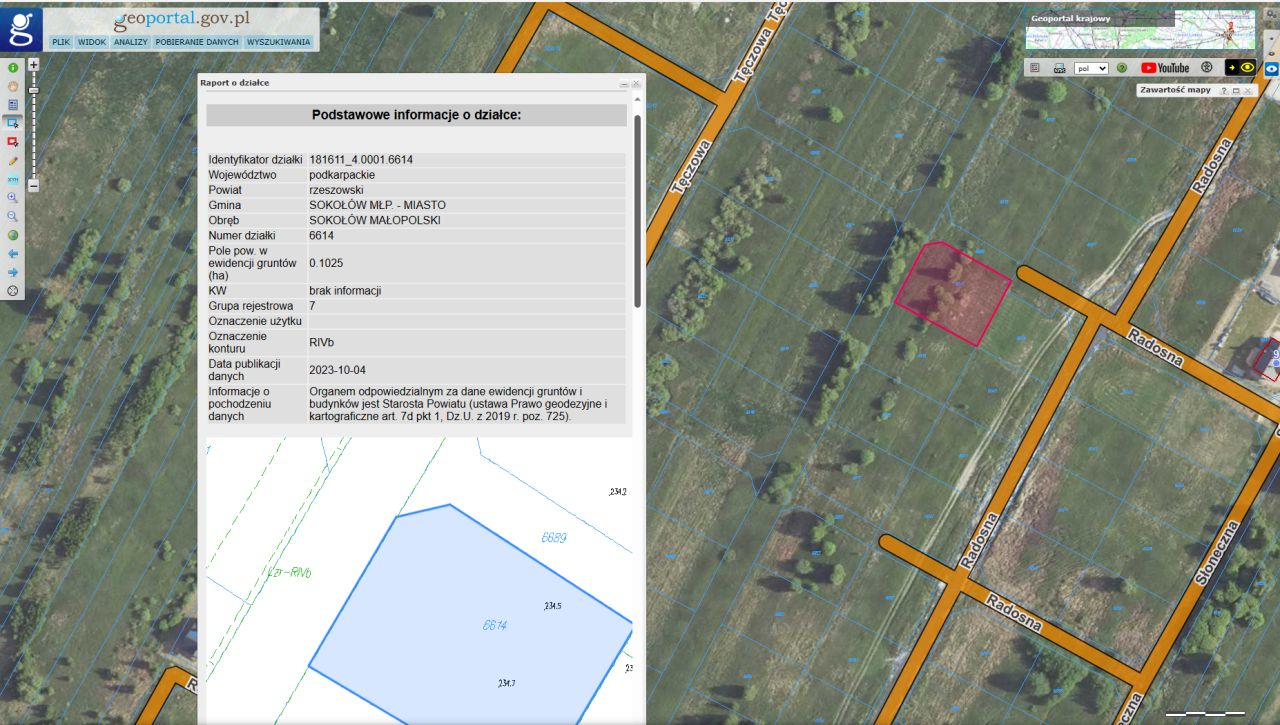Open the ANALIZY menu
The height and width of the screenshot is (725, 1280).
point(131,43)
